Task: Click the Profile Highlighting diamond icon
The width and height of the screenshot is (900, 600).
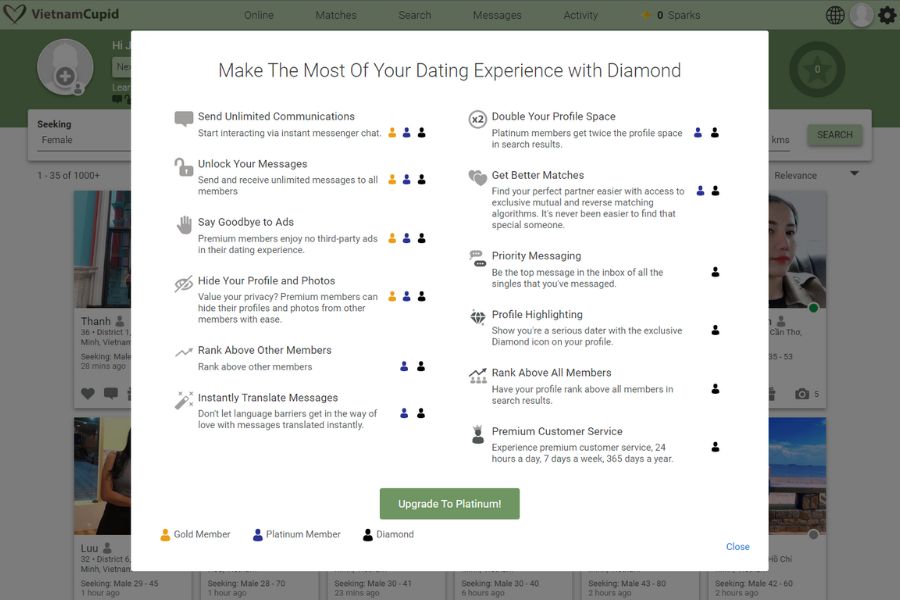Action: [x=477, y=317]
